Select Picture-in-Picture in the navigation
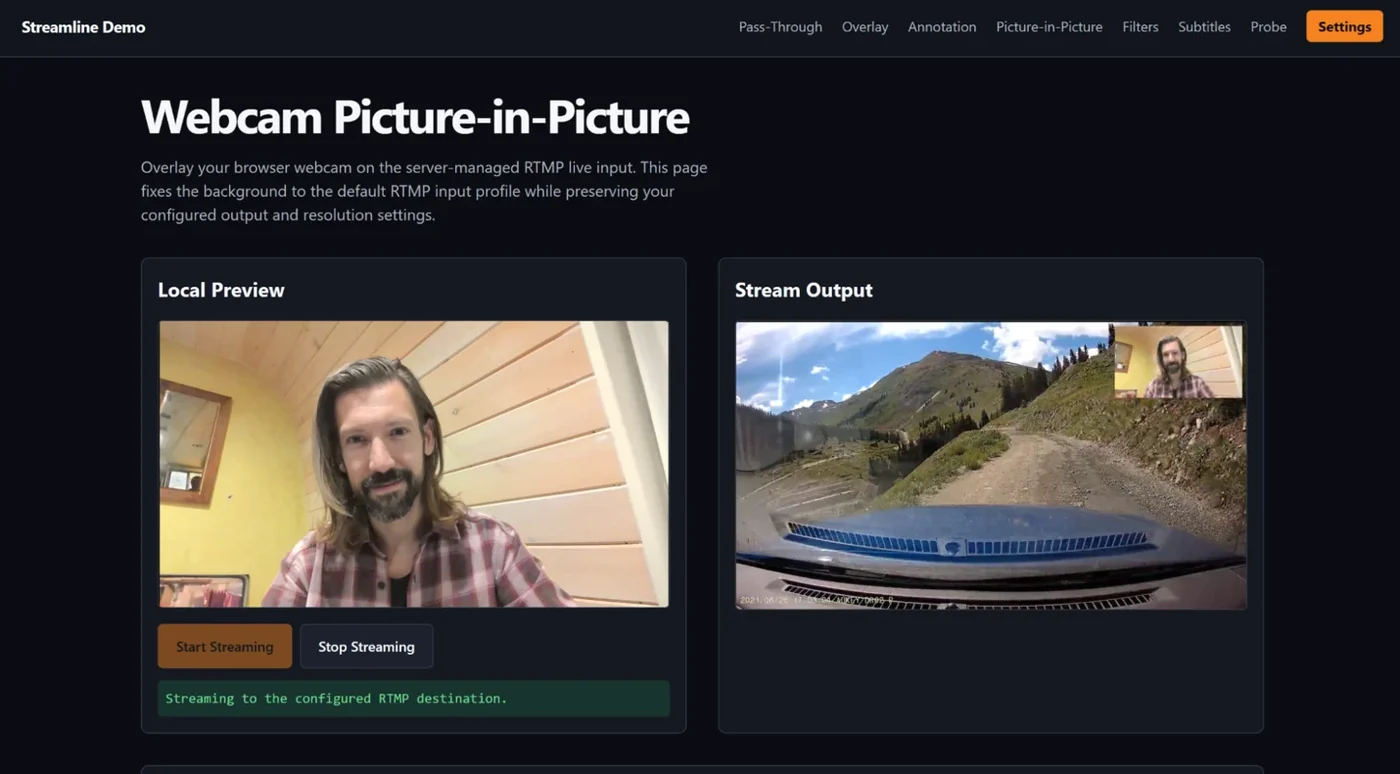The width and height of the screenshot is (1400, 774). (x=1049, y=27)
